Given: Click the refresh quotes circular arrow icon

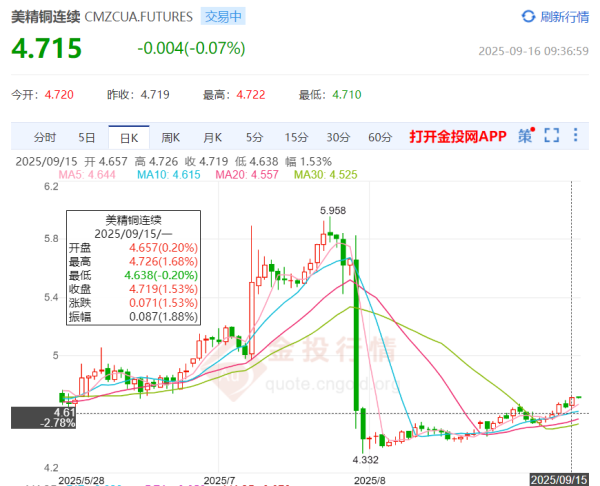Looking at the screenshot, I should tap(528, 16).
